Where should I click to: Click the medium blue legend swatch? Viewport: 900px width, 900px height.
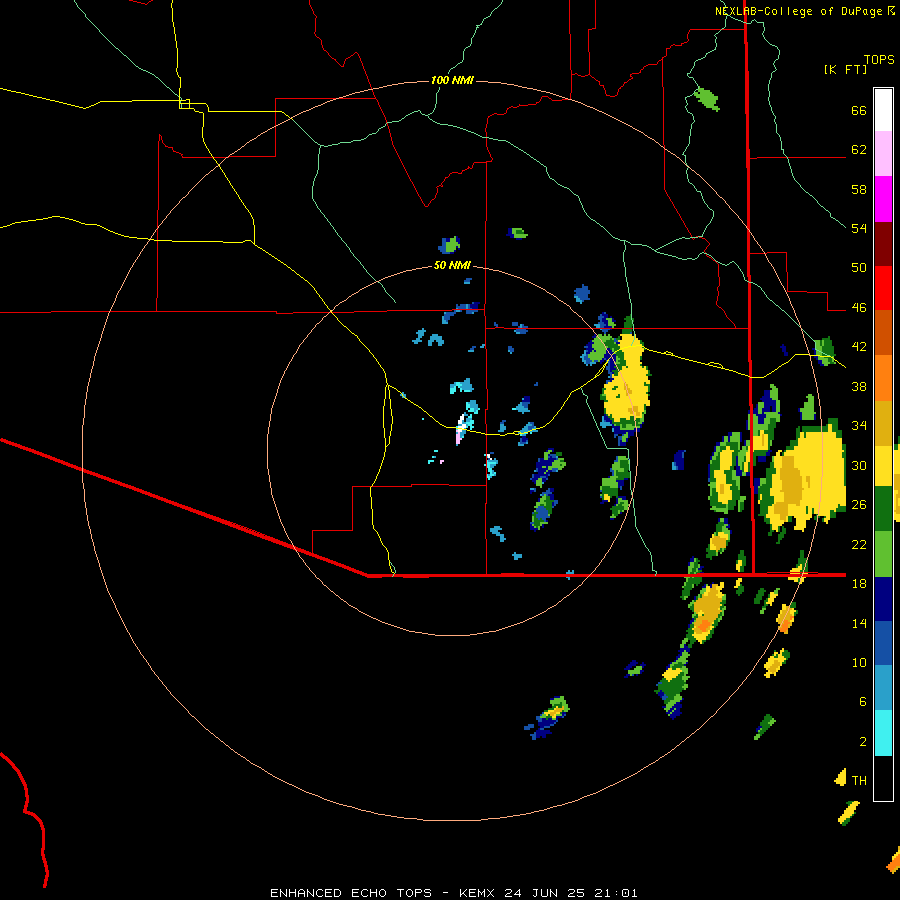tap(883, 644)
